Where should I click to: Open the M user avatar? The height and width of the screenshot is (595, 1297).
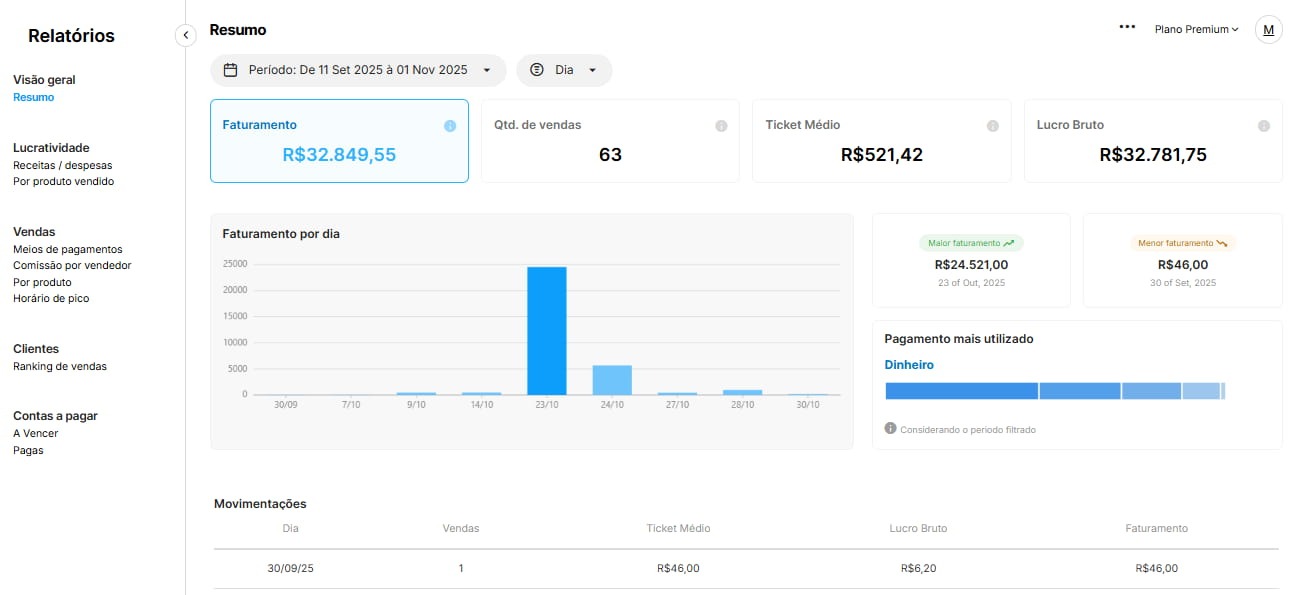pyautogui.click(x=1268, y=29)
